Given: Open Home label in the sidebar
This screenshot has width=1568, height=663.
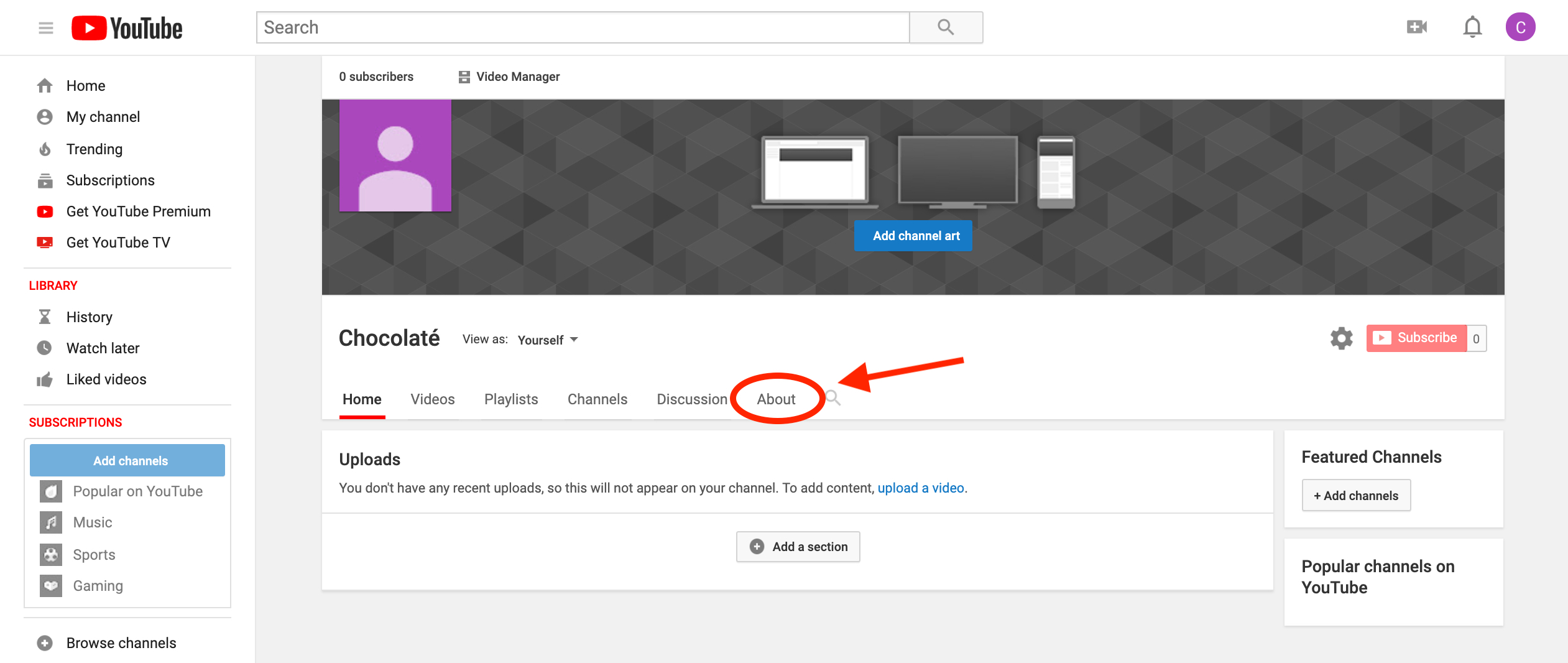Looking at the screenshot, I should tap(86, 86).
